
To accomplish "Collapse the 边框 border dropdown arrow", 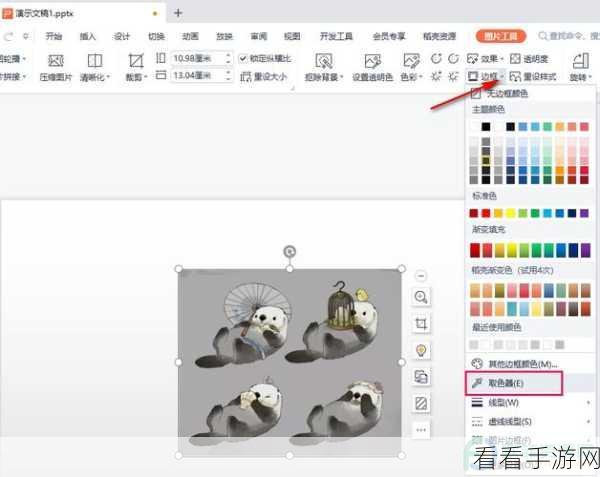I will coord(502,77).
